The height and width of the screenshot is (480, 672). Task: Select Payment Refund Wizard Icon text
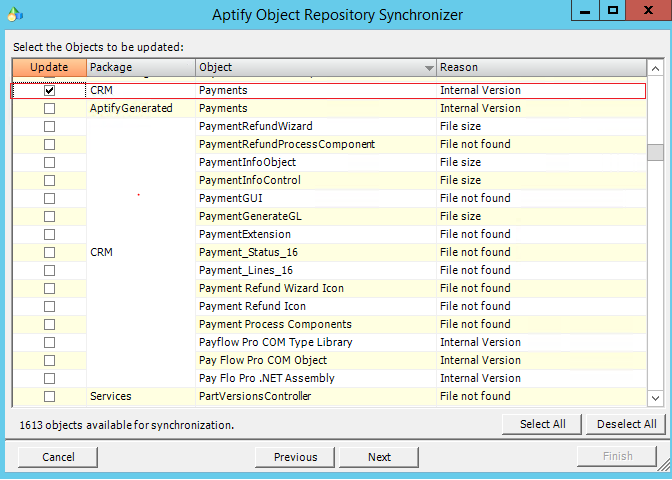pos(271,288)
